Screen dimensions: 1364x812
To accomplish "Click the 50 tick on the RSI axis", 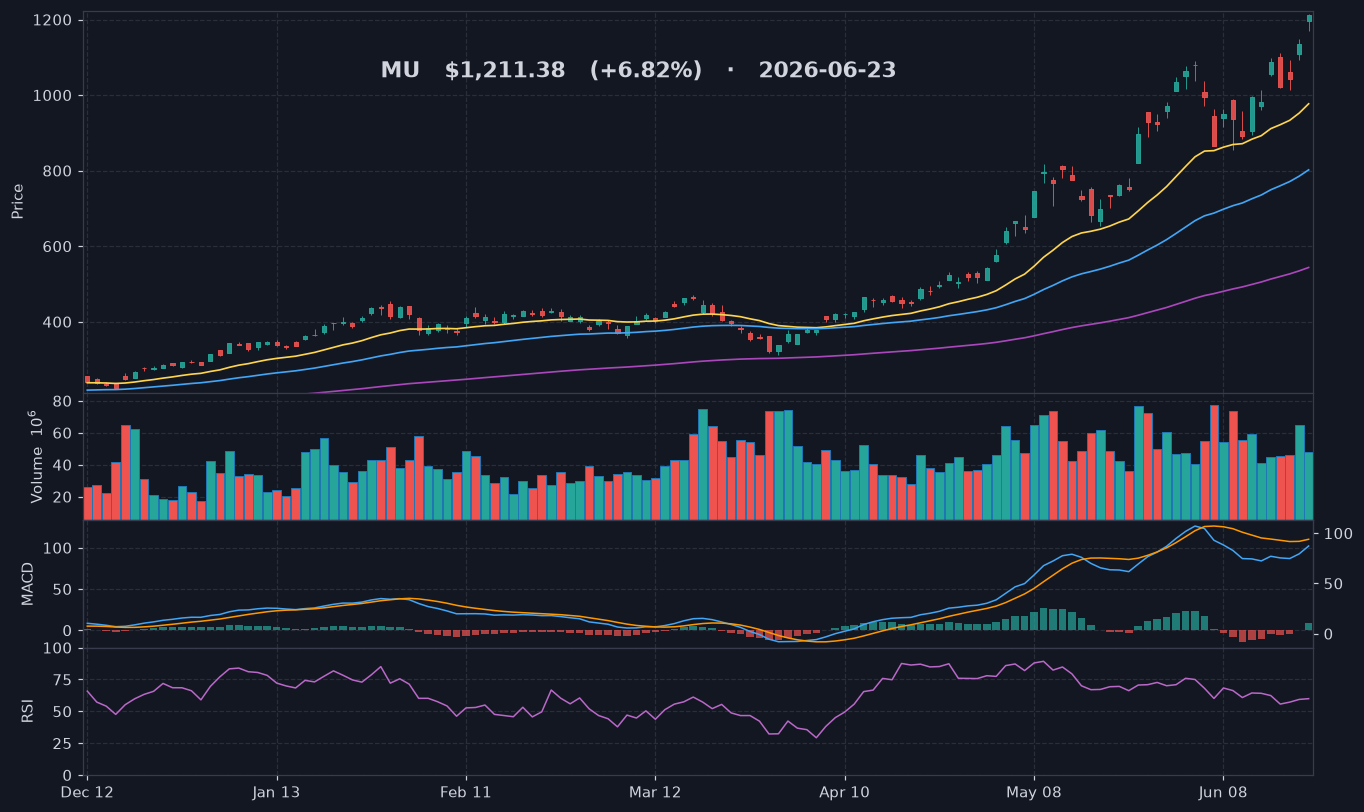I will pos(62,713).
